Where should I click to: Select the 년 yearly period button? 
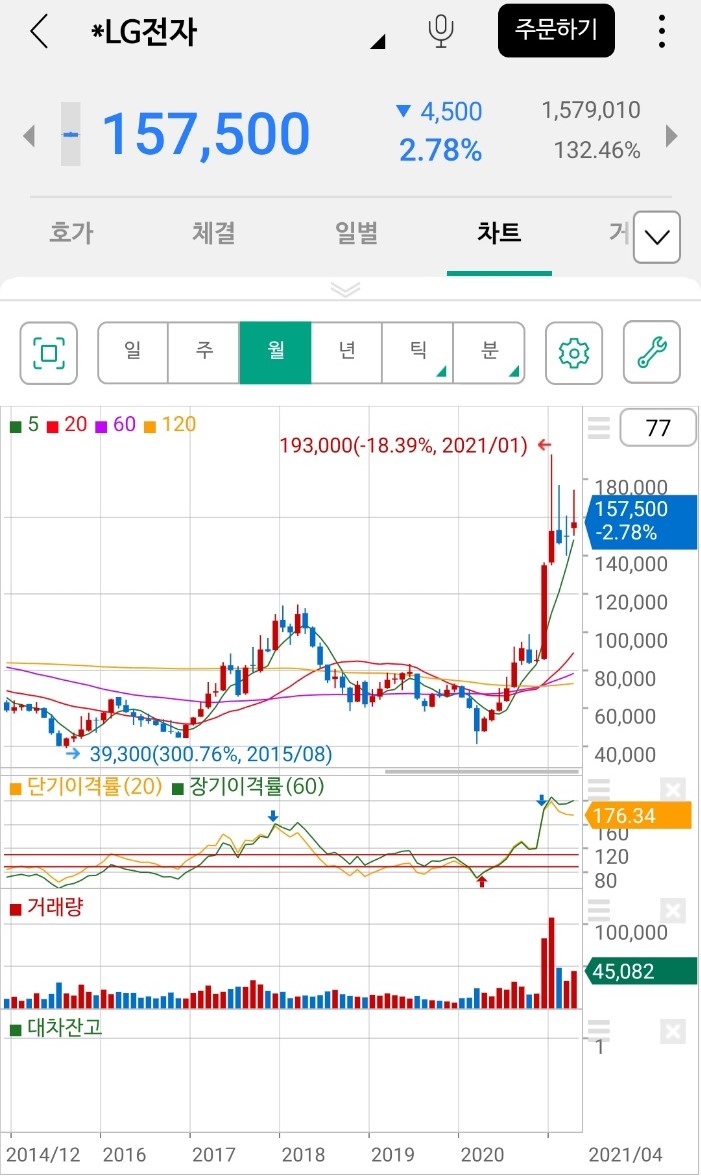tap(346, 352)
